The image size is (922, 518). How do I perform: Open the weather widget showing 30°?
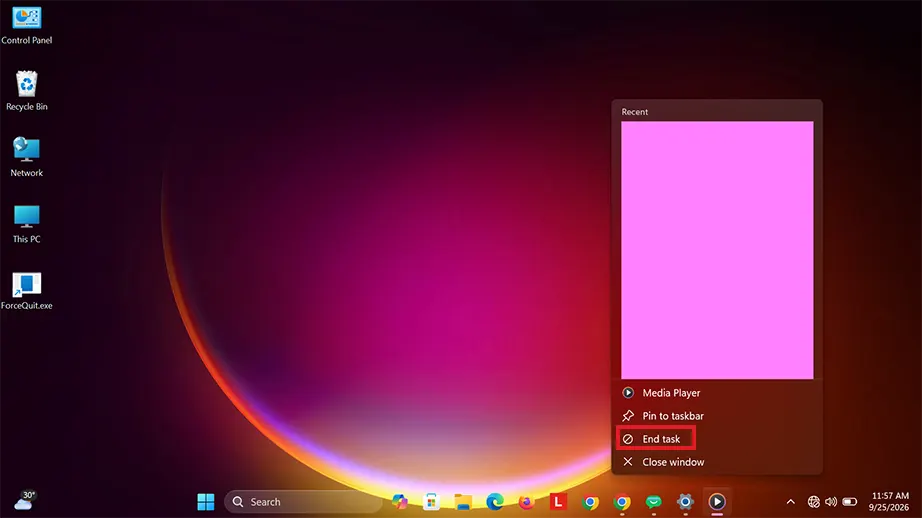click(25, 502)
